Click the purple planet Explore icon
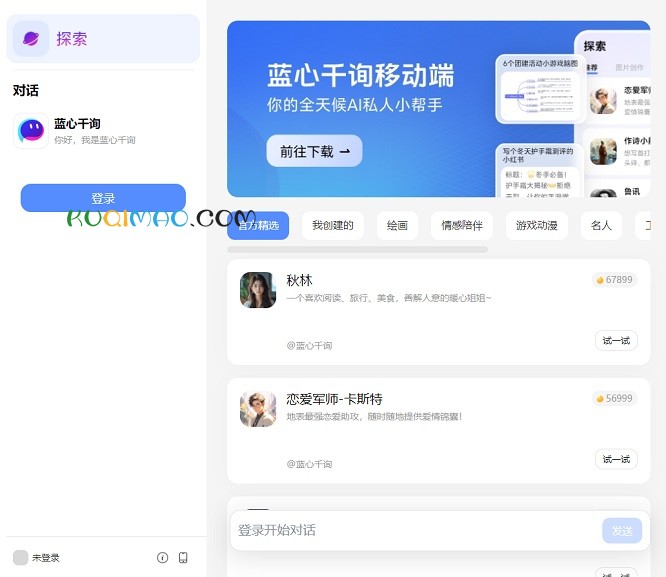The height and width of the screenshot is (577, 666). pos(31,39)
